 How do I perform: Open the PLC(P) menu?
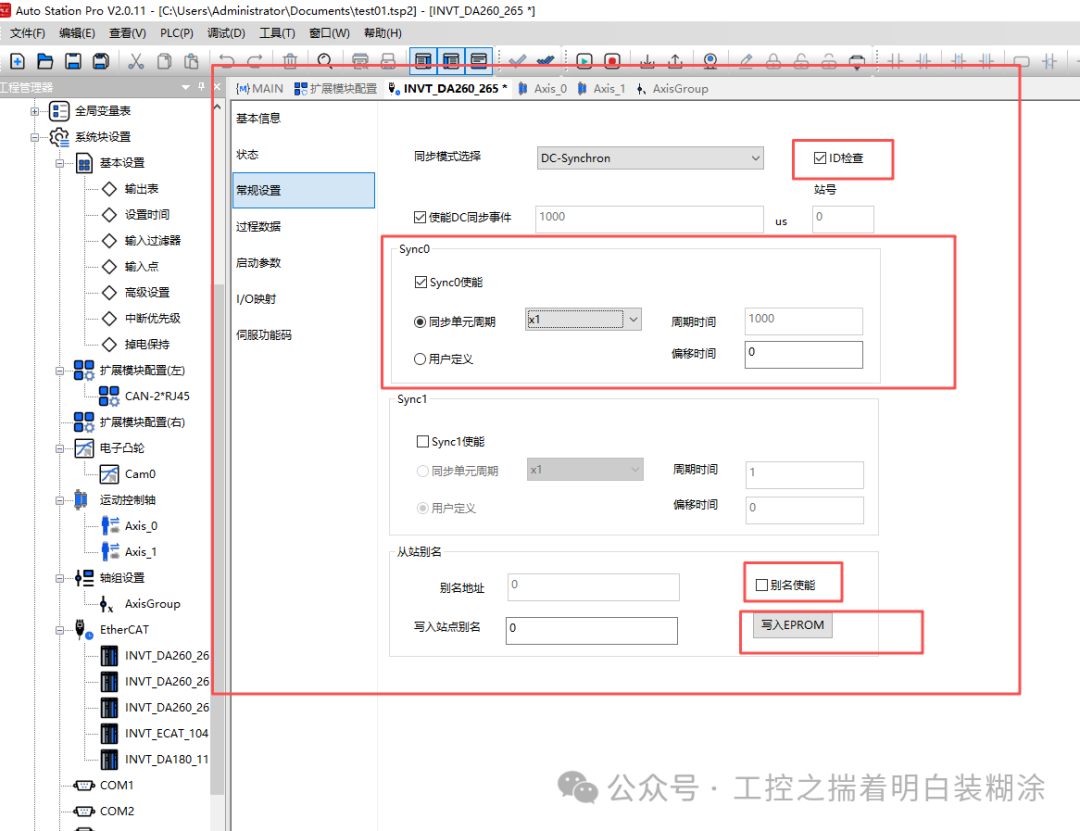(x=176, y=33)
